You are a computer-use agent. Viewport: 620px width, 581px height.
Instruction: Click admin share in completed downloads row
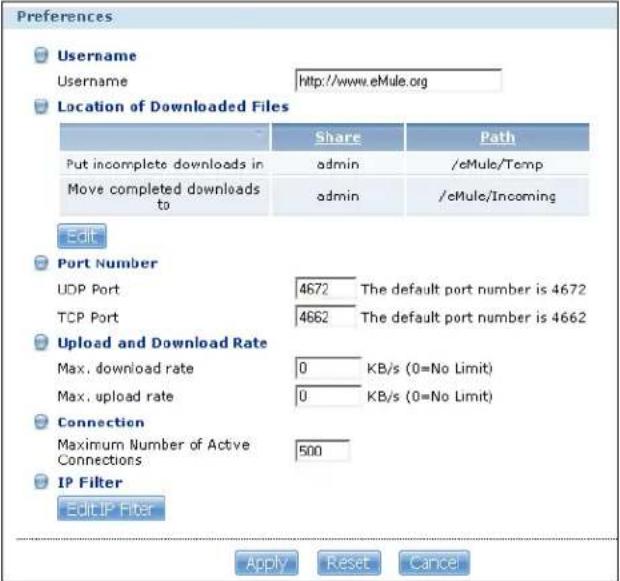pos(338,196)
